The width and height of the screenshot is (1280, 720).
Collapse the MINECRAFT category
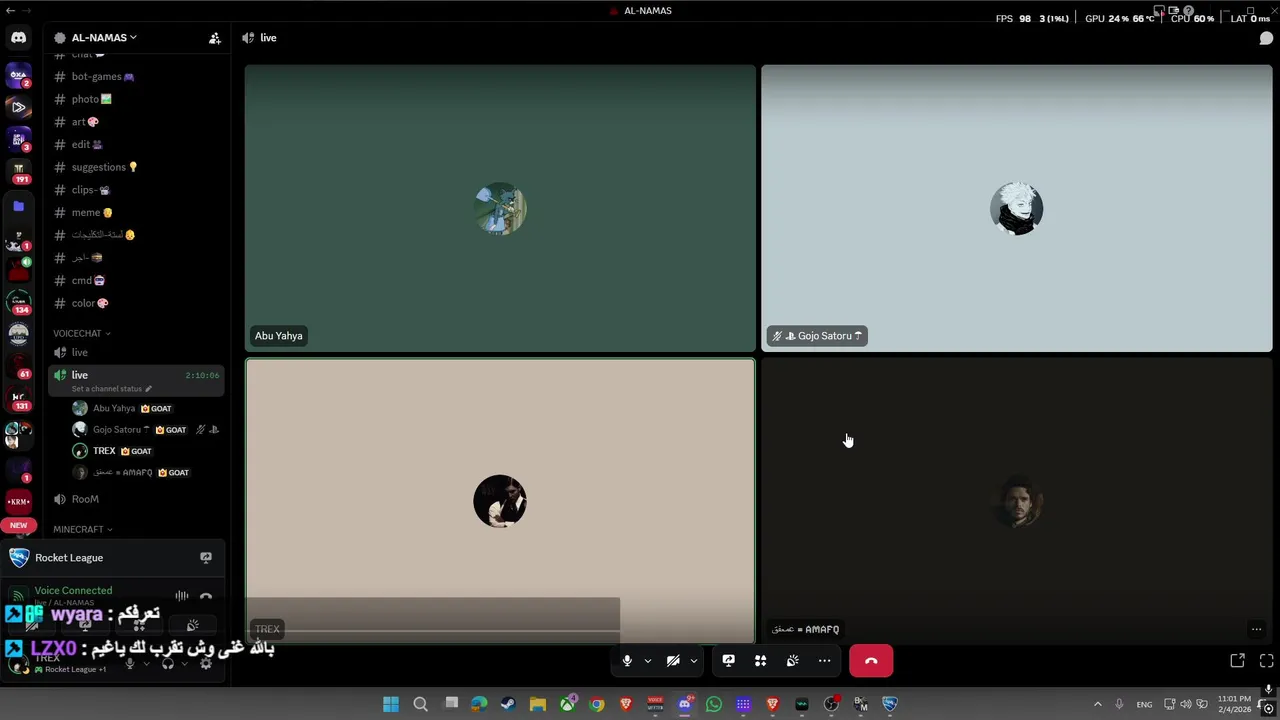82,529
